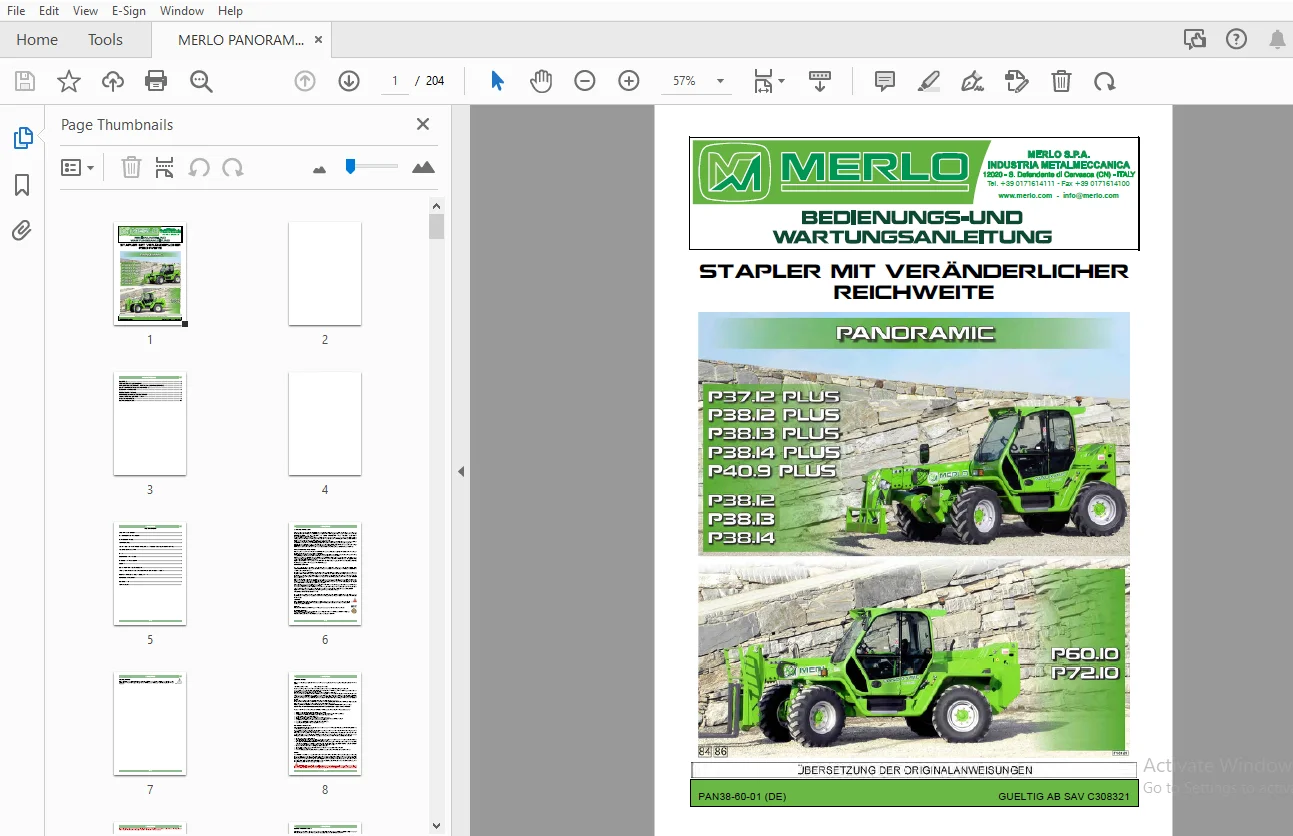Select page 2 thumbnail
Viewport: 1293px width, 836px height.
[325, 274]
